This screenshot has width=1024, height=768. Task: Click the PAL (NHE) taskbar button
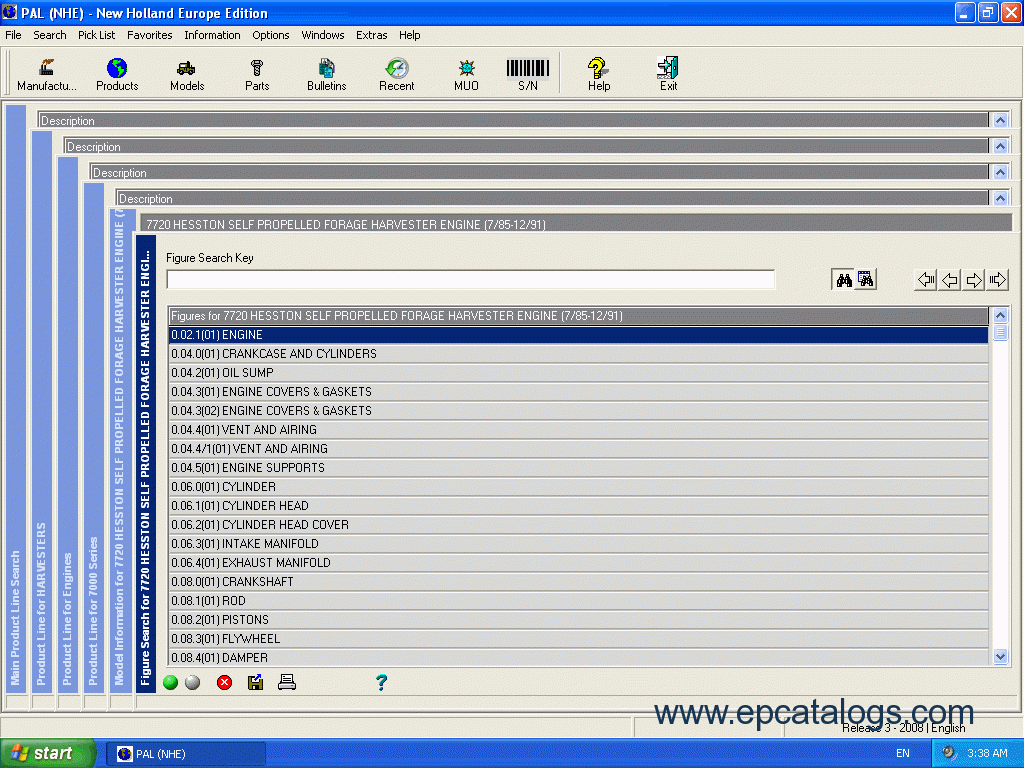[x=186, y=754]
